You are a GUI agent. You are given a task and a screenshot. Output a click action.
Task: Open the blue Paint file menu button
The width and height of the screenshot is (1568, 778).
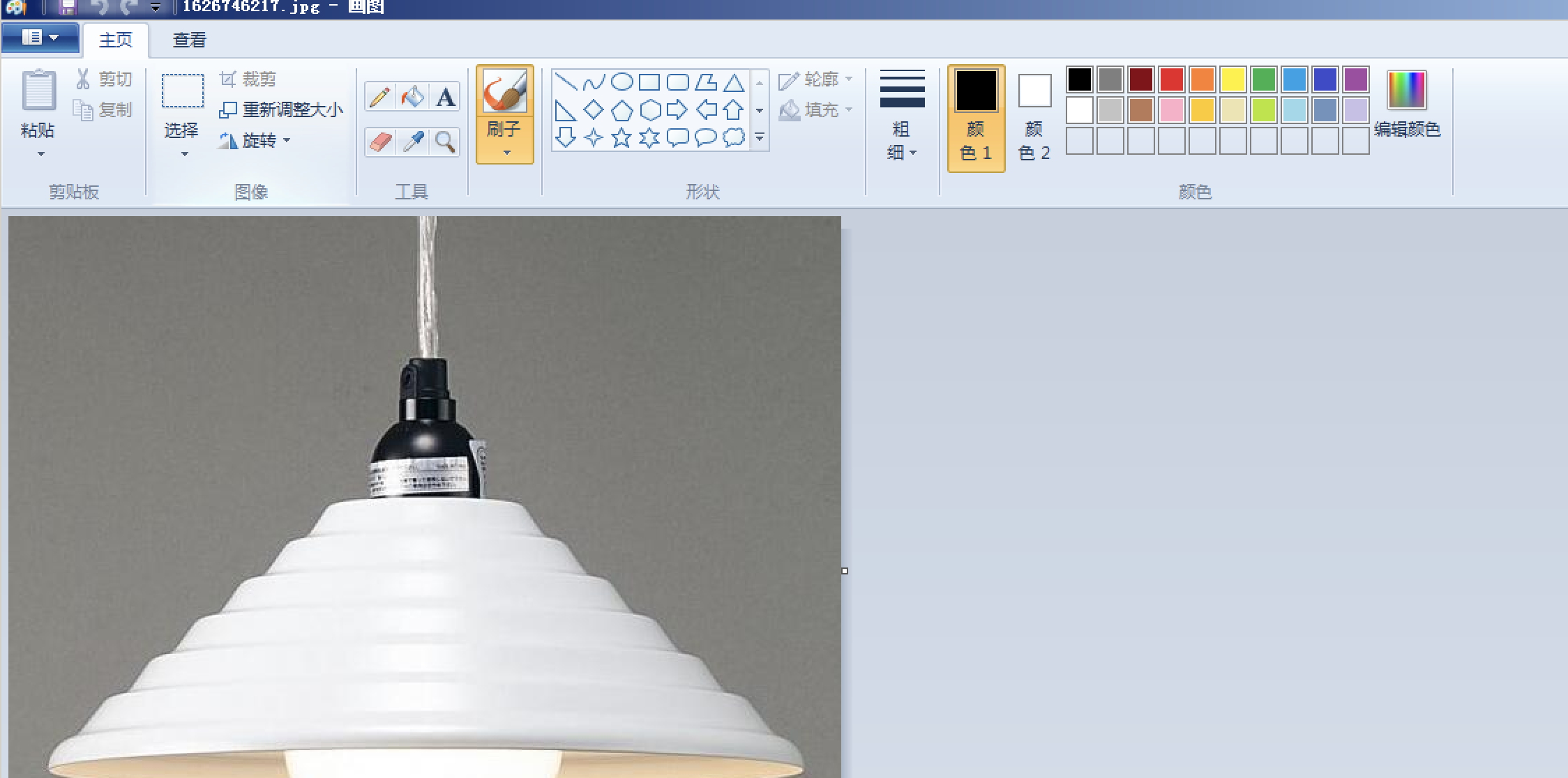pyautogui.click(x=40, y=38)
